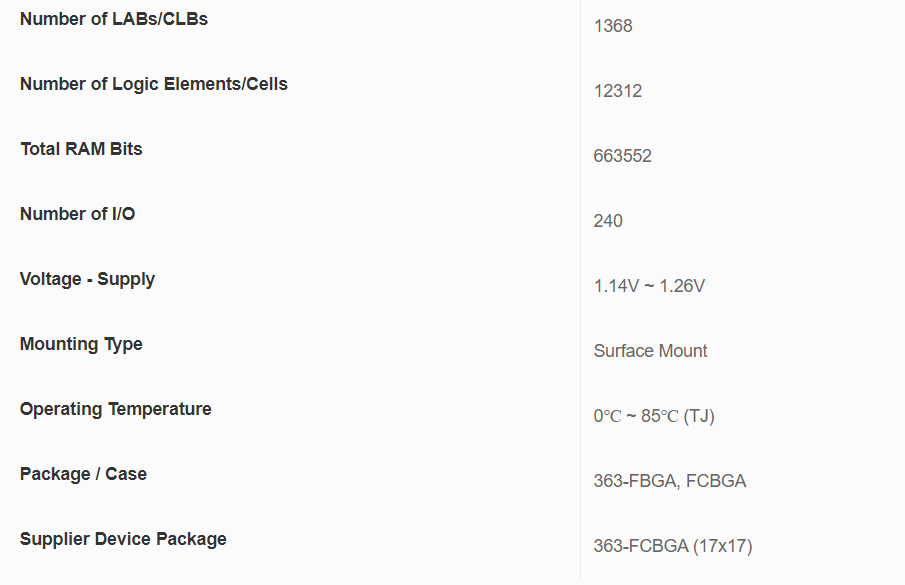Click the 'Number of Logic Elements/Cells' label
Image resolution: width=905 pixels, height=585 pixels.
coord(154,84)
